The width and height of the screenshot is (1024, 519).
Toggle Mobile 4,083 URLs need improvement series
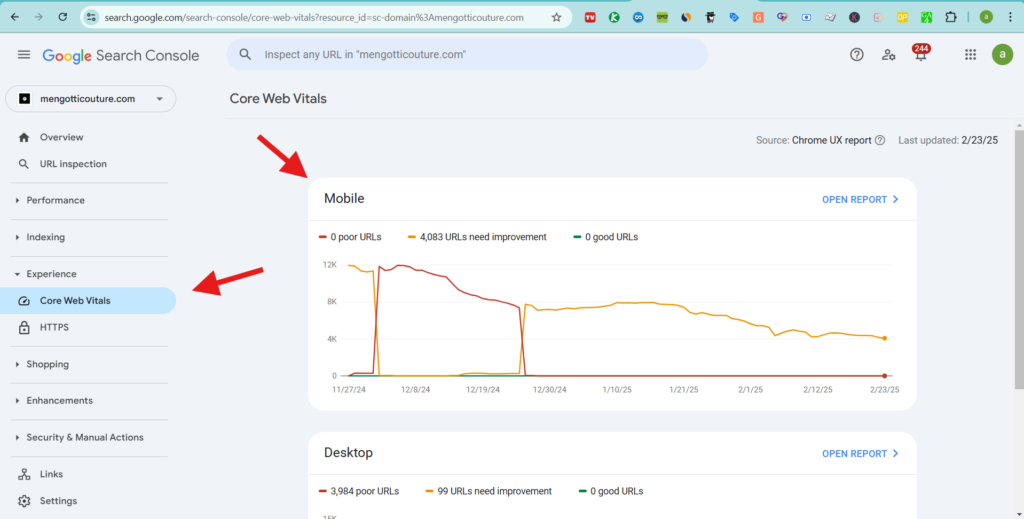(477, 237)
